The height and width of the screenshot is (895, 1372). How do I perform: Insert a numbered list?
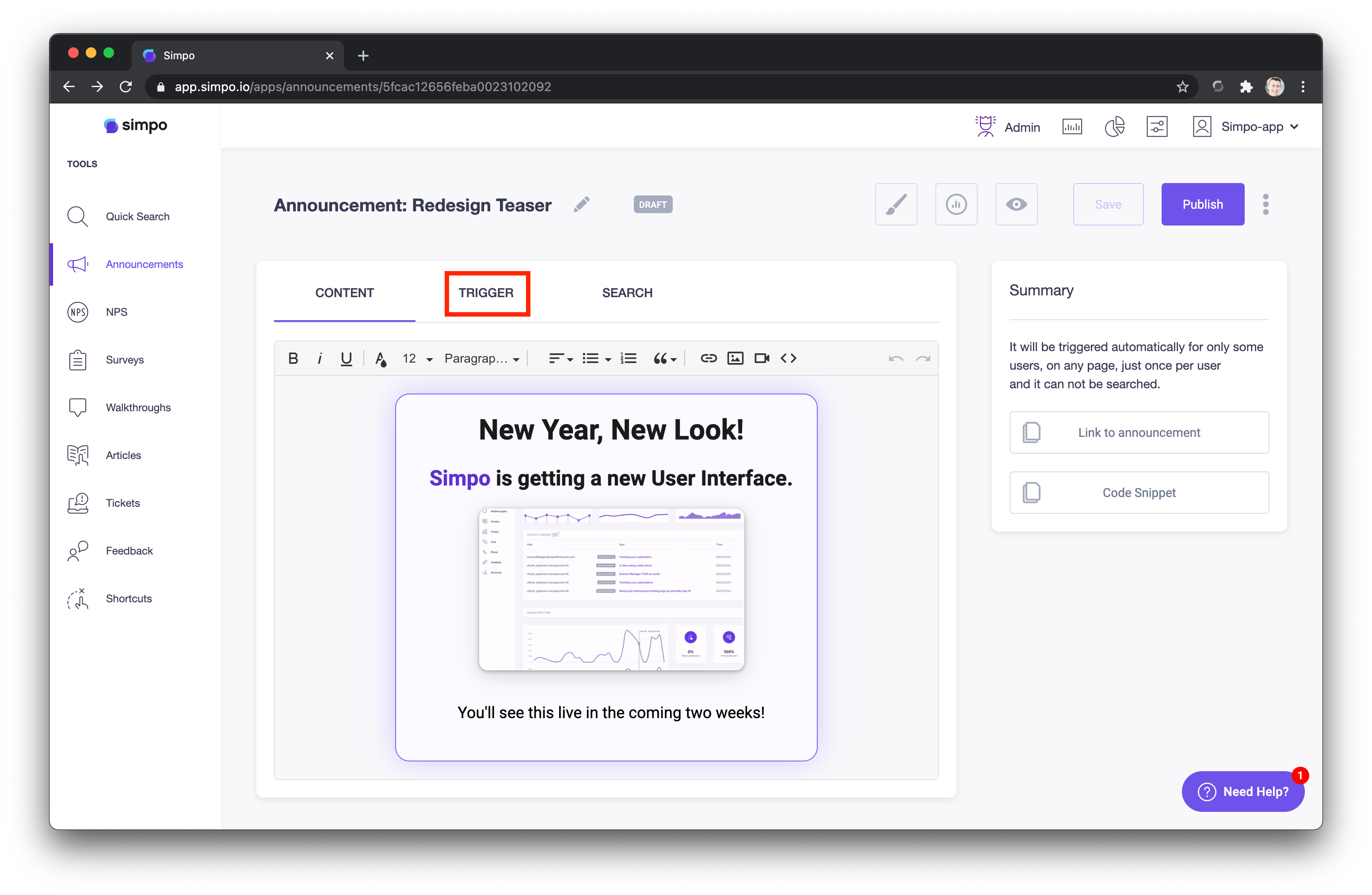click(629, 358)
